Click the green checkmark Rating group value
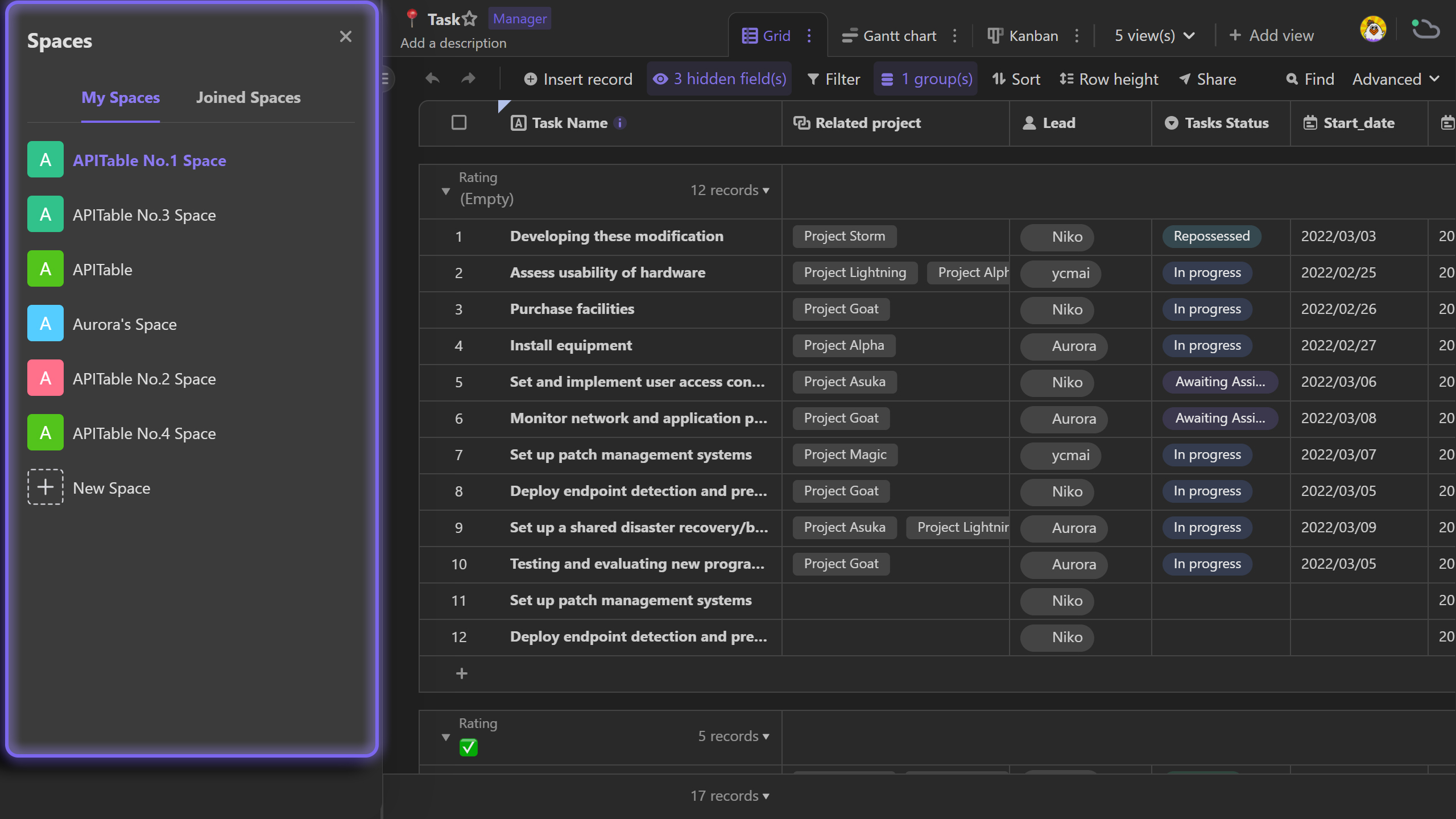The height and width of the screenshot is (819, 1456). [x=468, y=747]
